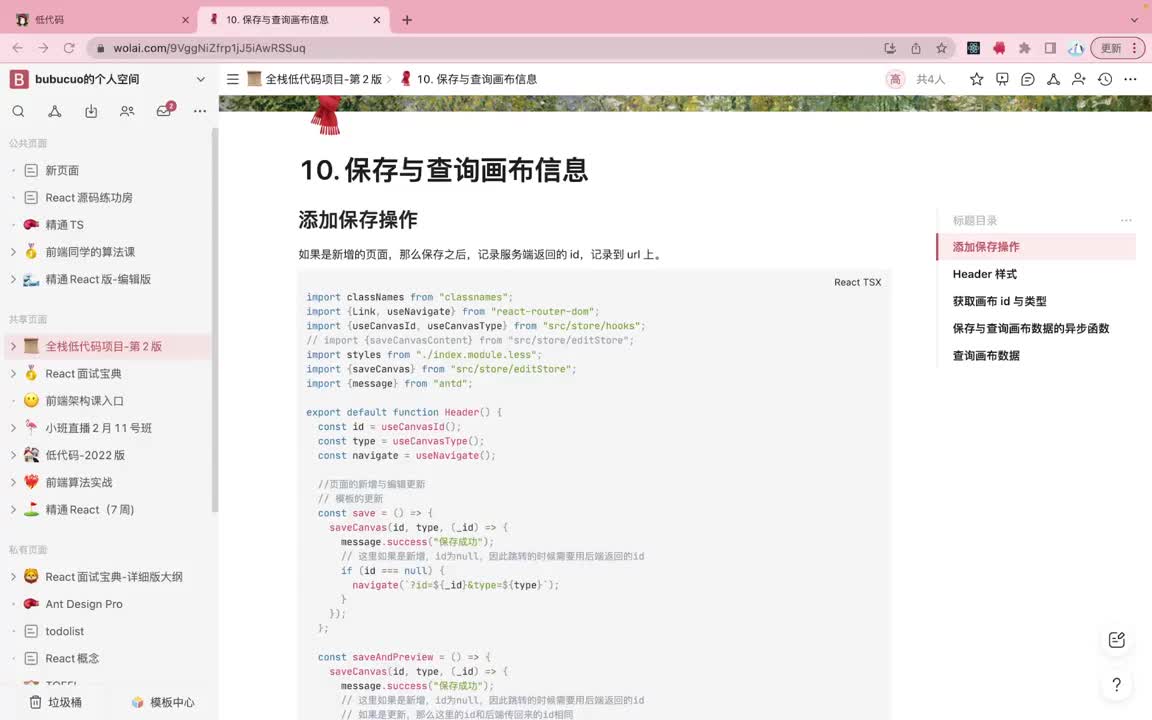Viewport: 1152px width, 720px height.
Task: Click the sidebar import icon
Action: [x=90, y=111]
